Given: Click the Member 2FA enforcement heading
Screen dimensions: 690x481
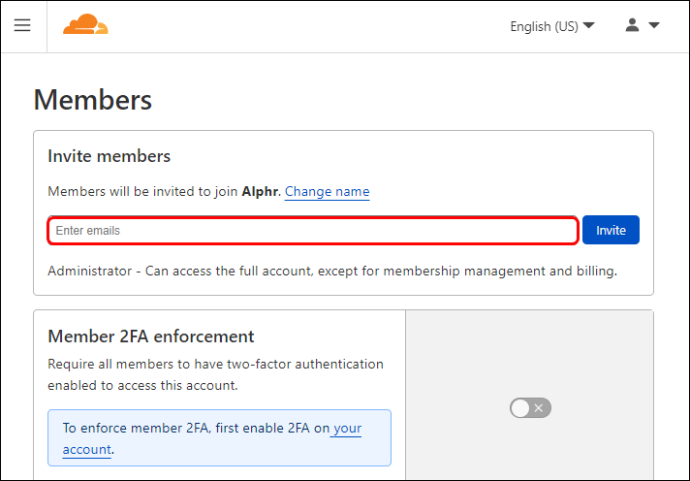Looking at the screenshot, I should click(x=151, y=337).
